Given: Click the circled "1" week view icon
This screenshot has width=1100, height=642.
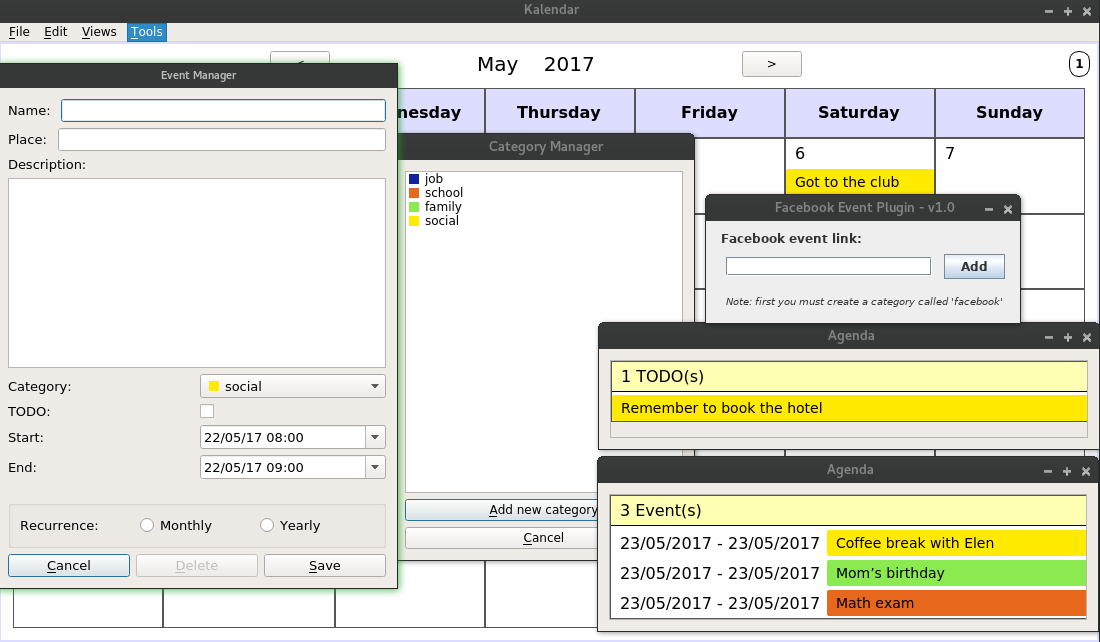Looking at the screenshot, I should [x=1078, y=64].
